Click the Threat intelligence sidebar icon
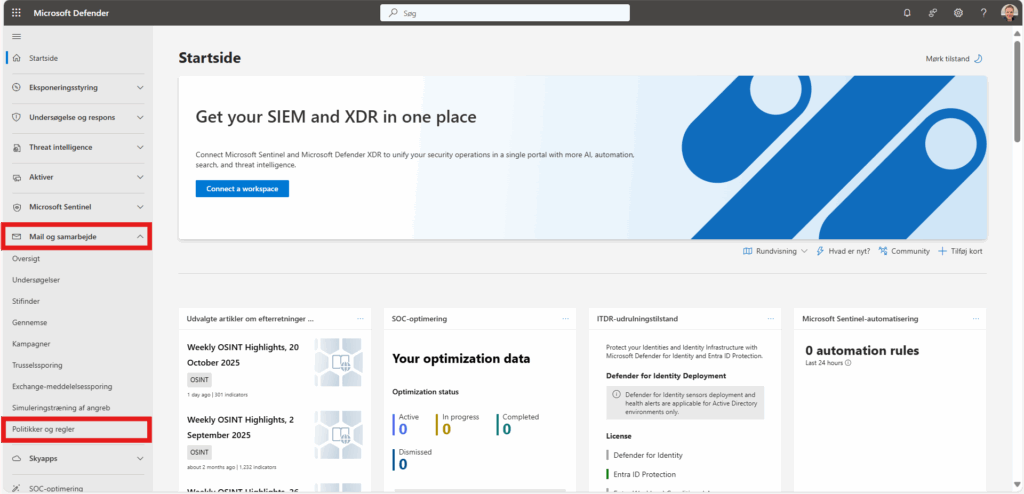This screenshot has width=1024, height=494. (x=17, y=148)
